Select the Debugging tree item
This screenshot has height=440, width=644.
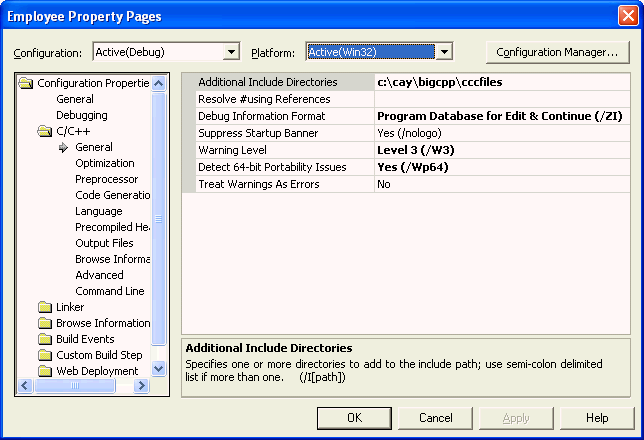click(81, 115)
